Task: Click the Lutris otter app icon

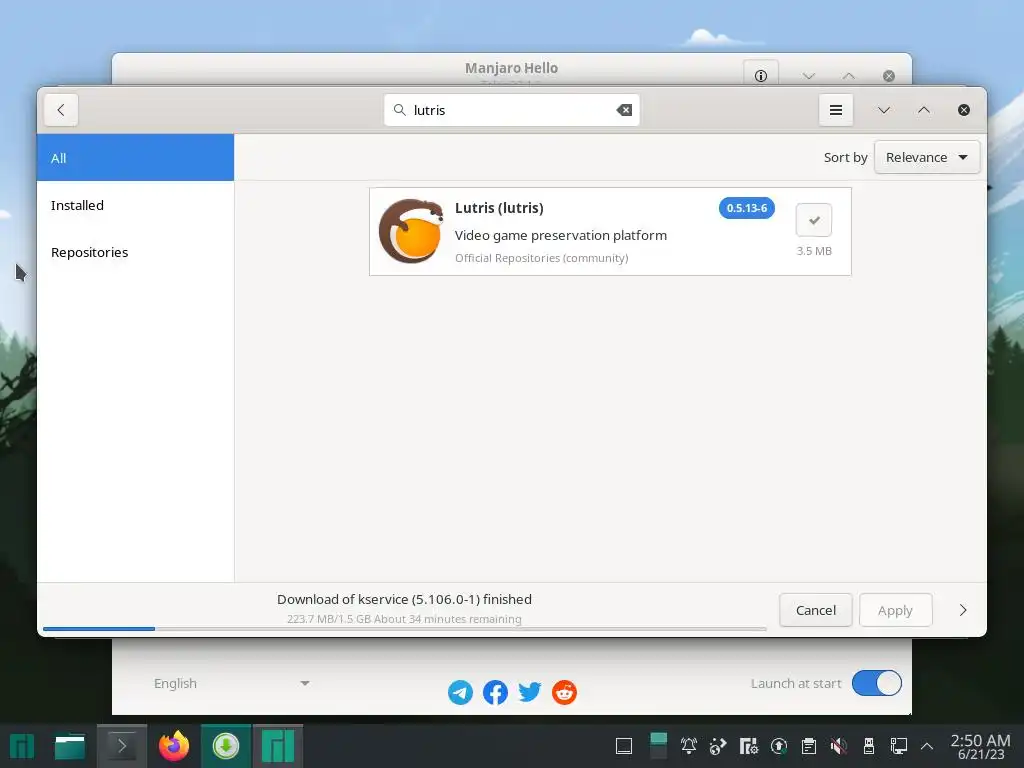Action: (x=411, y=231)
